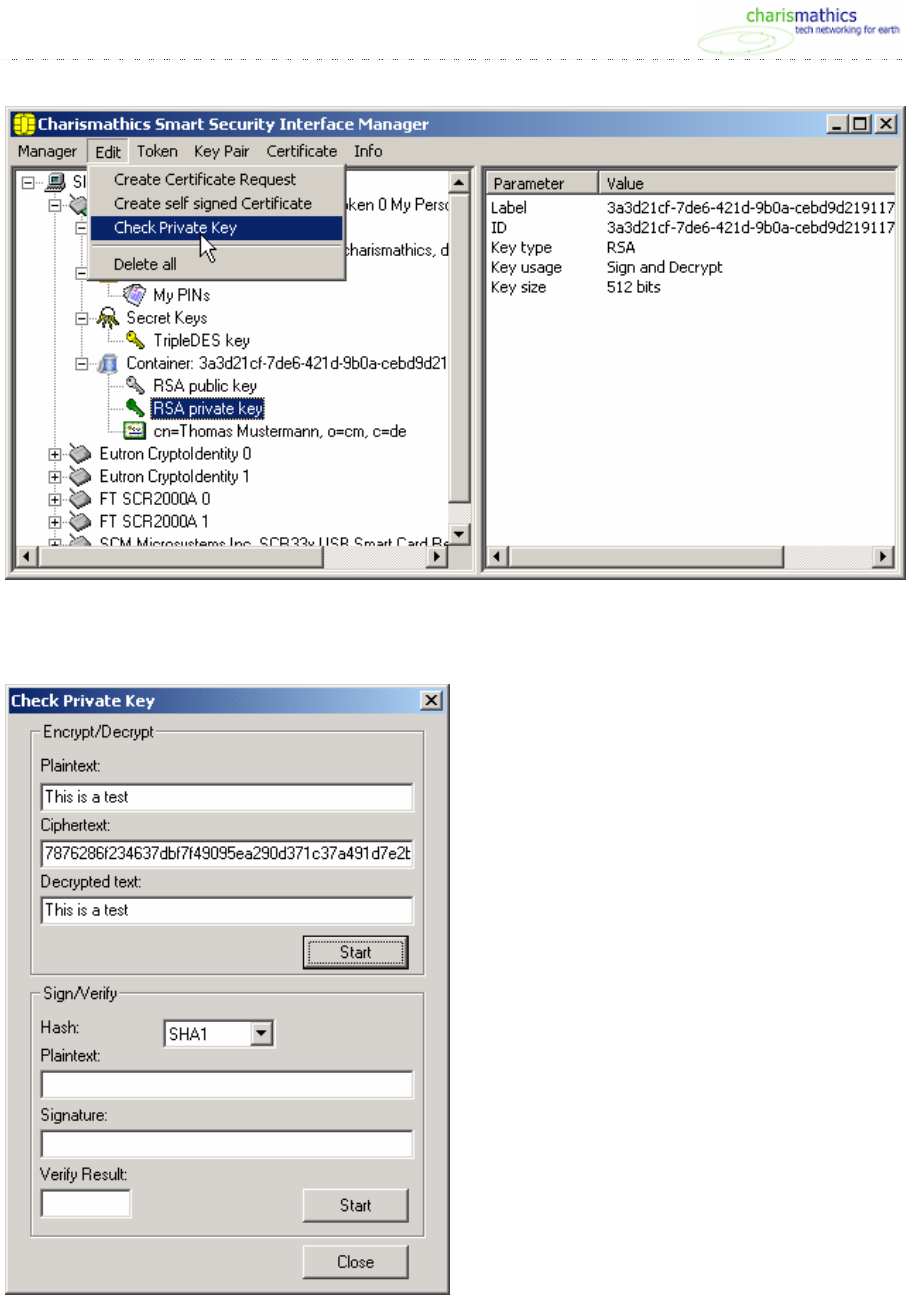Viewport: 906px width, 1295px height.
Task: Click the detail pane's scroll left arrow
Action: pos(496,556)
